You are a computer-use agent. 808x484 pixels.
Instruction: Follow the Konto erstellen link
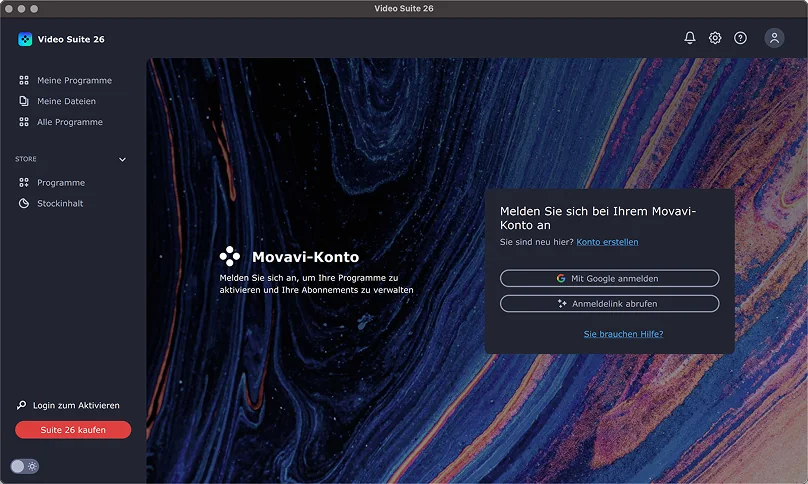[x=607, y=242]
